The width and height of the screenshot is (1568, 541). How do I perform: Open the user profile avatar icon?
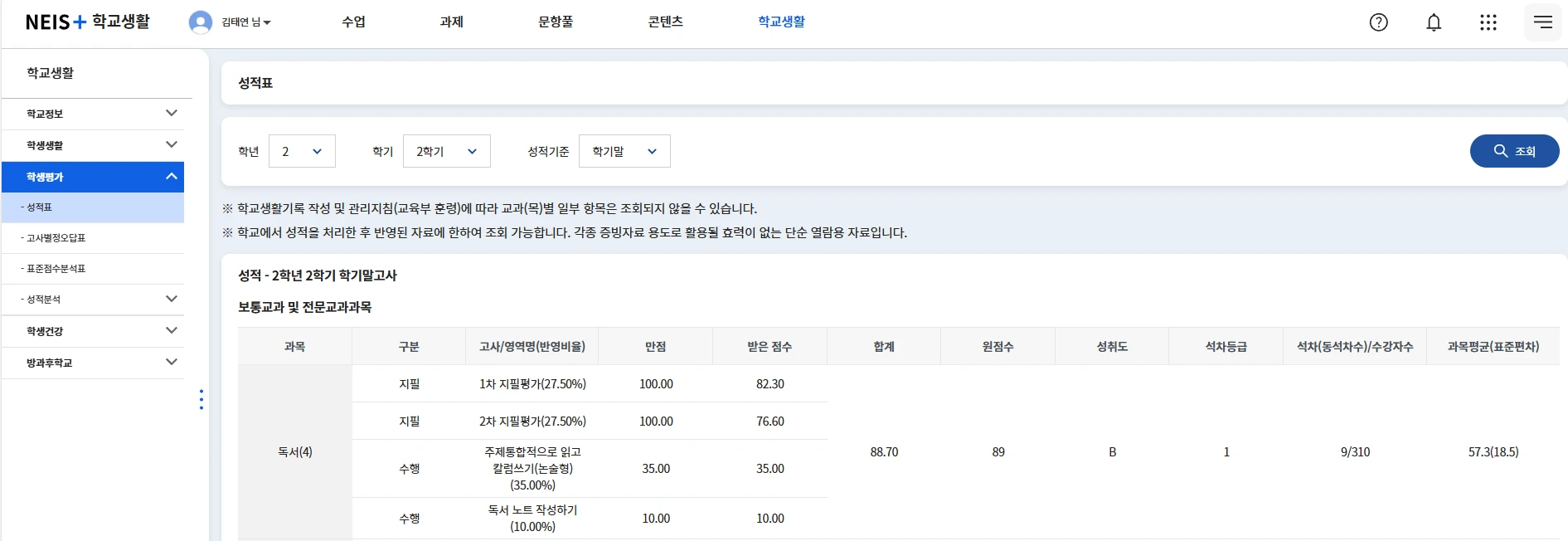pos(201,22)
